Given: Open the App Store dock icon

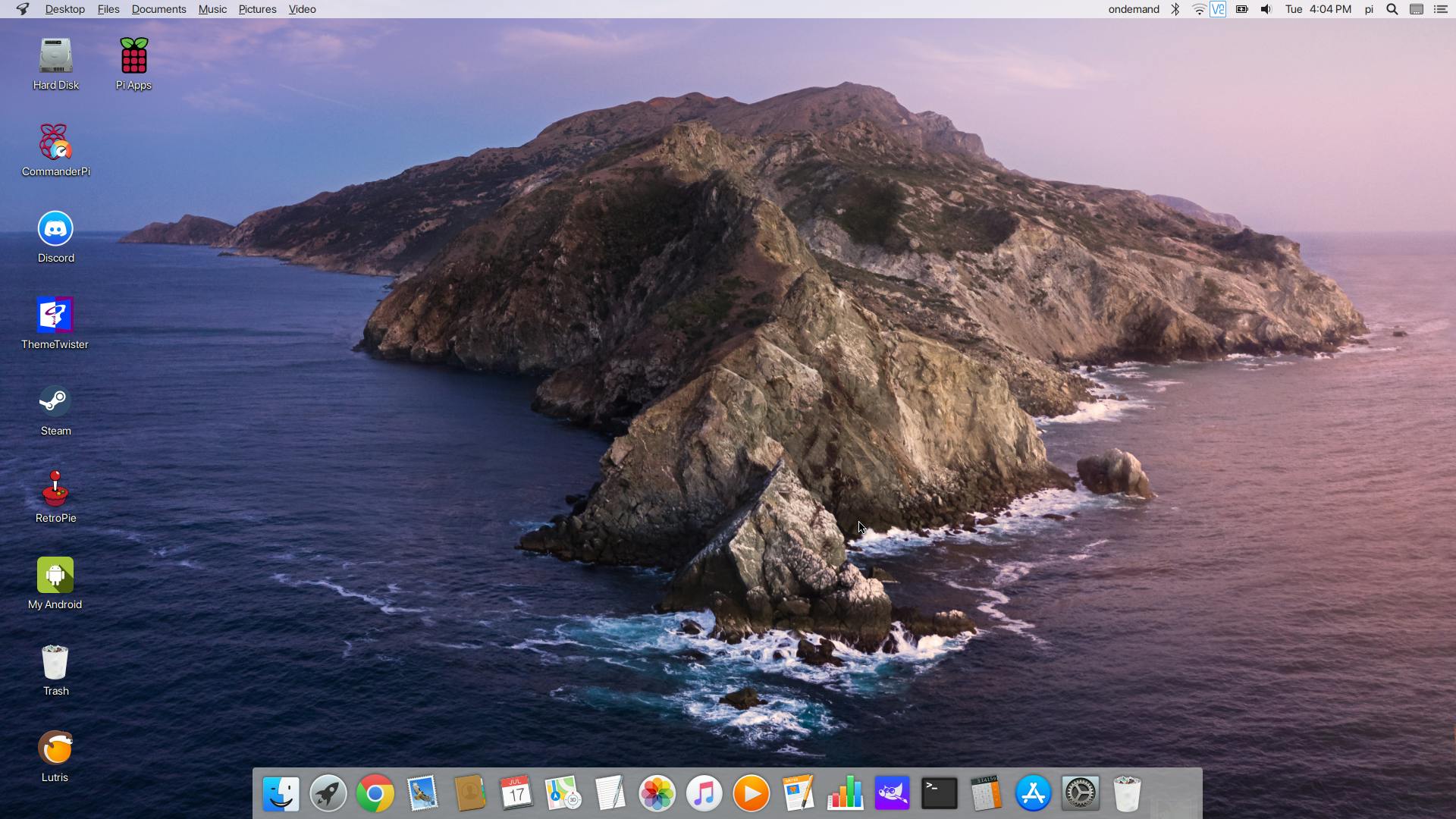Looking at the screenshot, I should (1033, 794).
